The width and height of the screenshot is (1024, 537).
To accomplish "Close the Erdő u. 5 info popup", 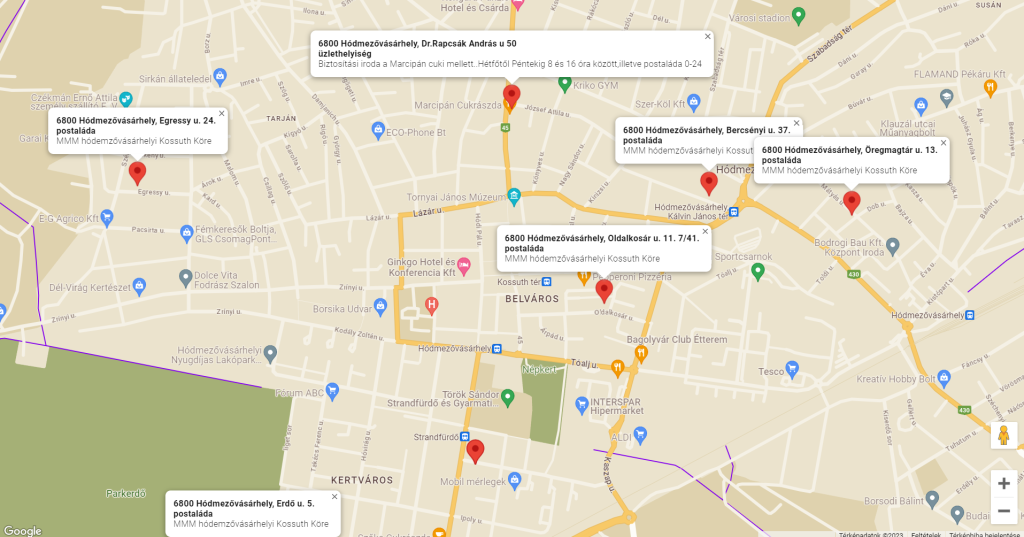I will [x=334, y=496].
